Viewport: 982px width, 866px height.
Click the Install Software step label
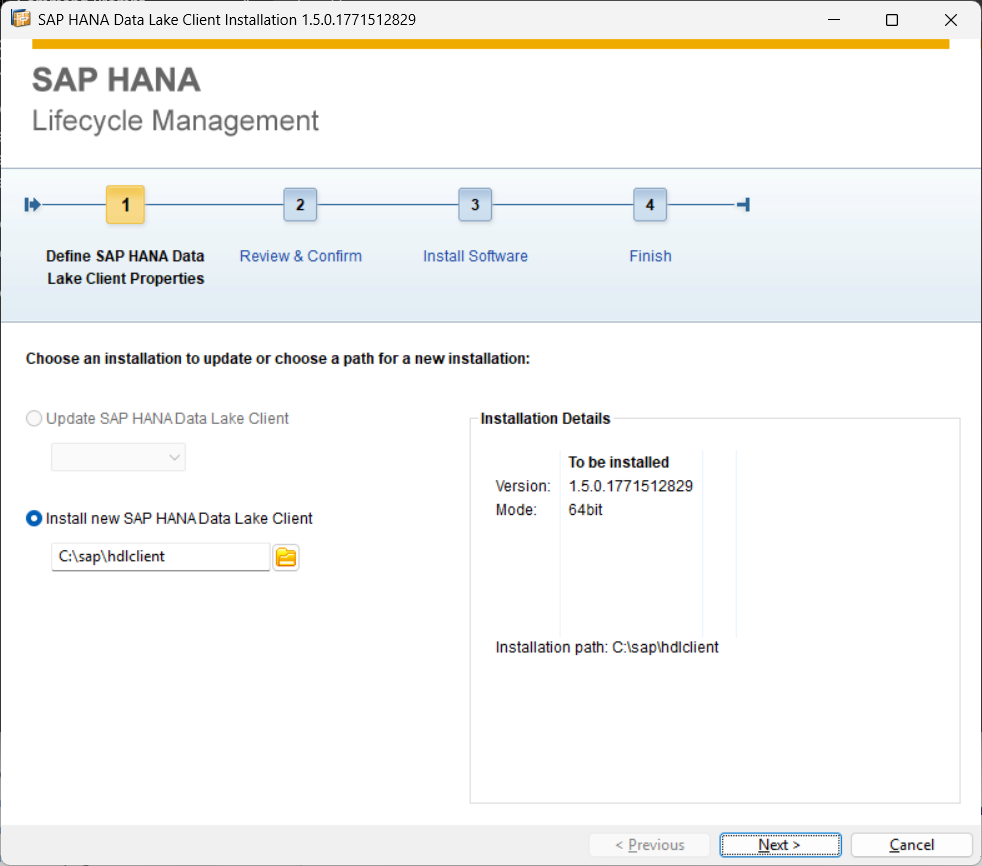(475, 256)
